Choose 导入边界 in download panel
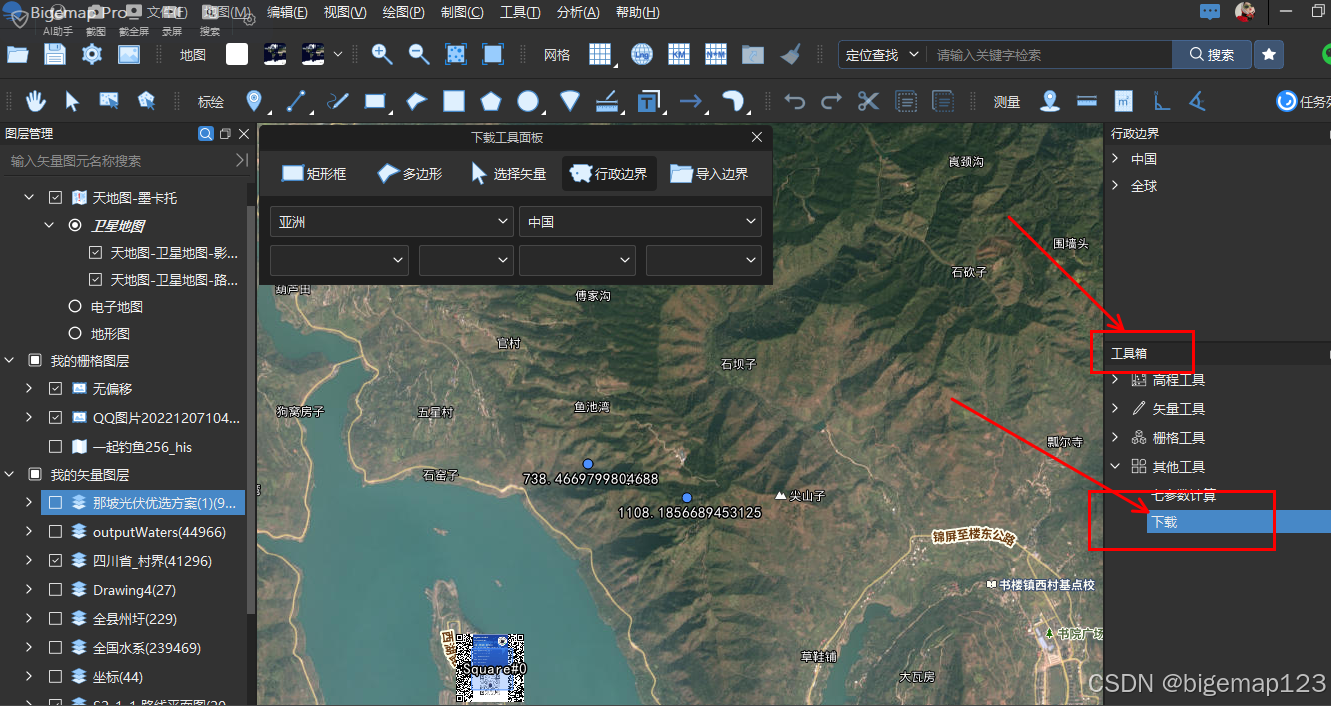This screenshot has height=706, width=1331. [709, 174]
